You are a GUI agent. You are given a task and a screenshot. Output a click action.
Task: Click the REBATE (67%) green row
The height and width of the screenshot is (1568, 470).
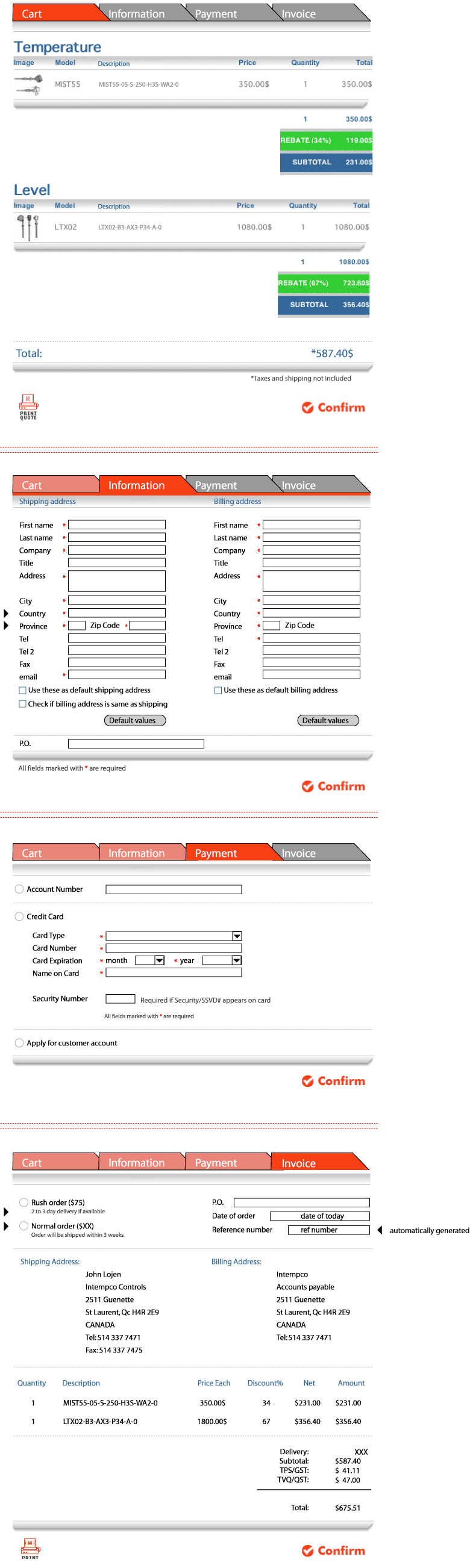[324, 283]
